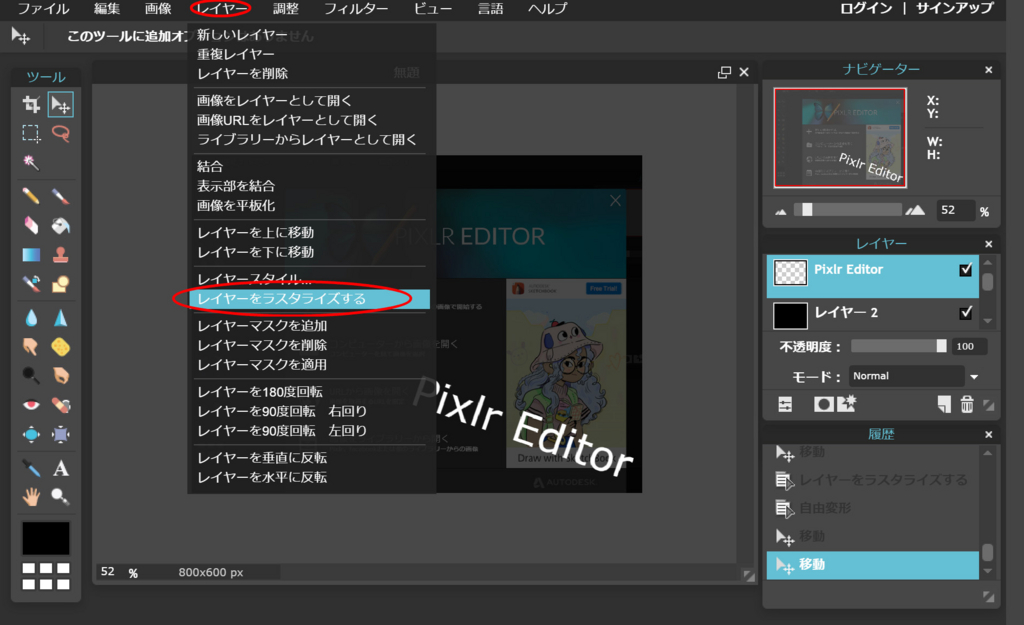Select the Move tool in Tools panel
Image resolution: width=1024 pixels, height=625 pixels.
pyautogui.click(x=61, y=104)
